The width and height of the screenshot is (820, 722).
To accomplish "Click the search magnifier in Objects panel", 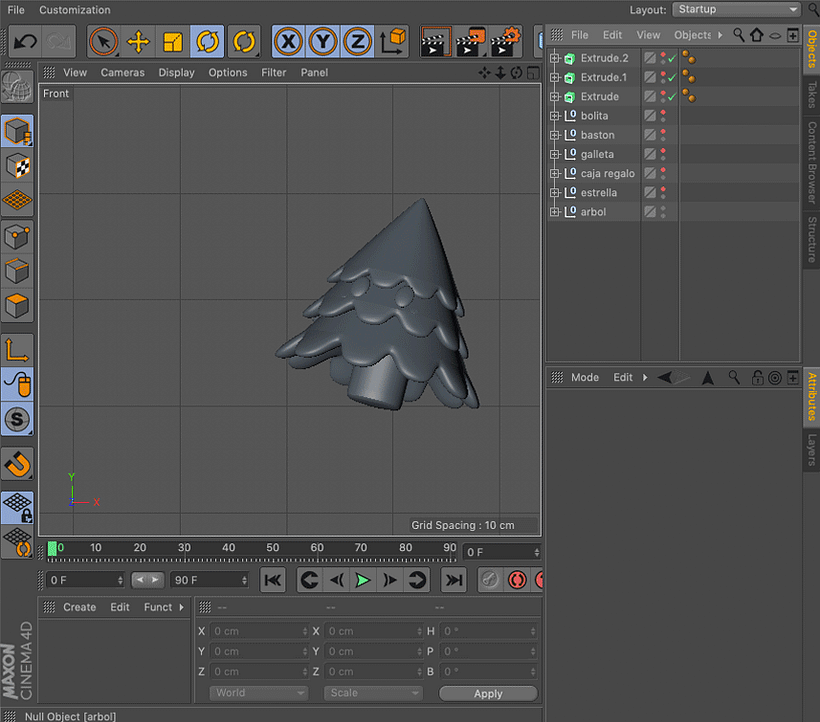I will click(x=739, y=35).
